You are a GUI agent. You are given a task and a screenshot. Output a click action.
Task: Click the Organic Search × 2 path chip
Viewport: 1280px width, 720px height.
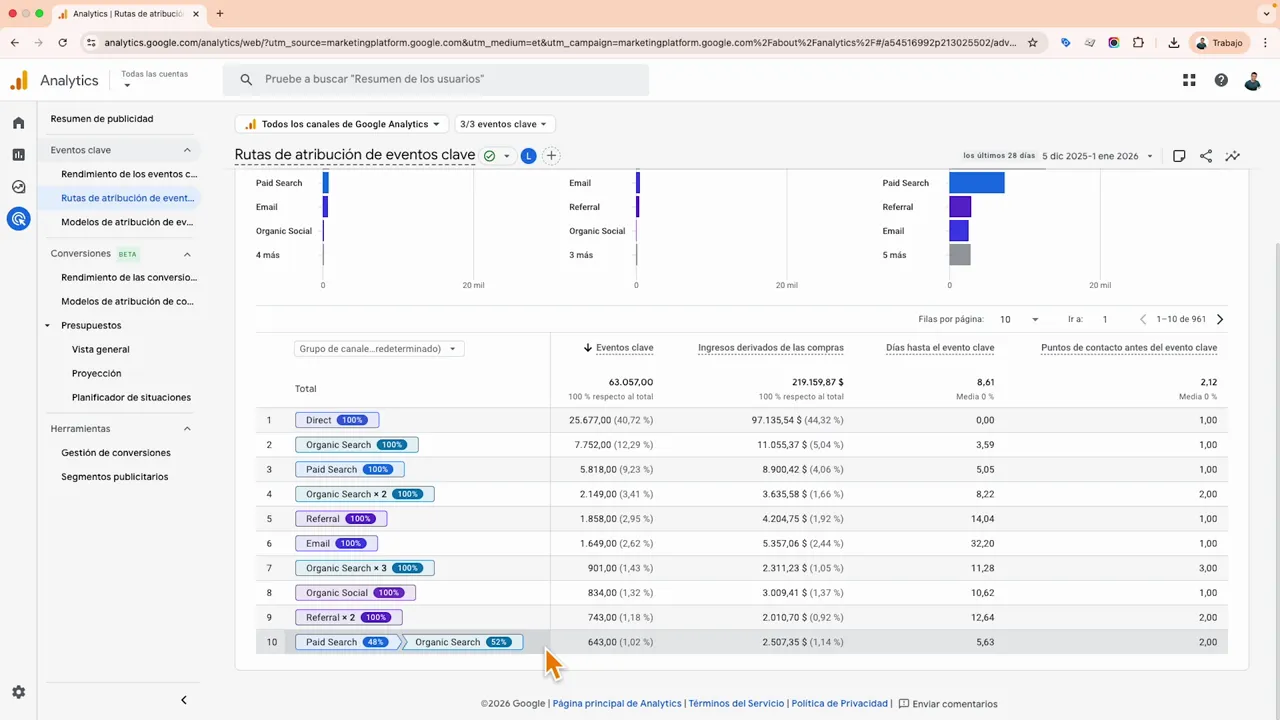(x=364, y=494)
